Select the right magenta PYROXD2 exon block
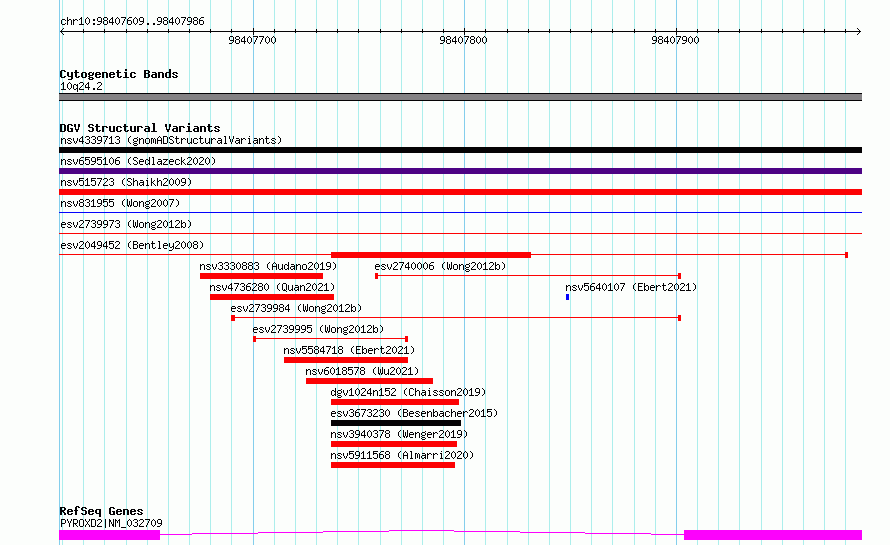 pos(773,535)
